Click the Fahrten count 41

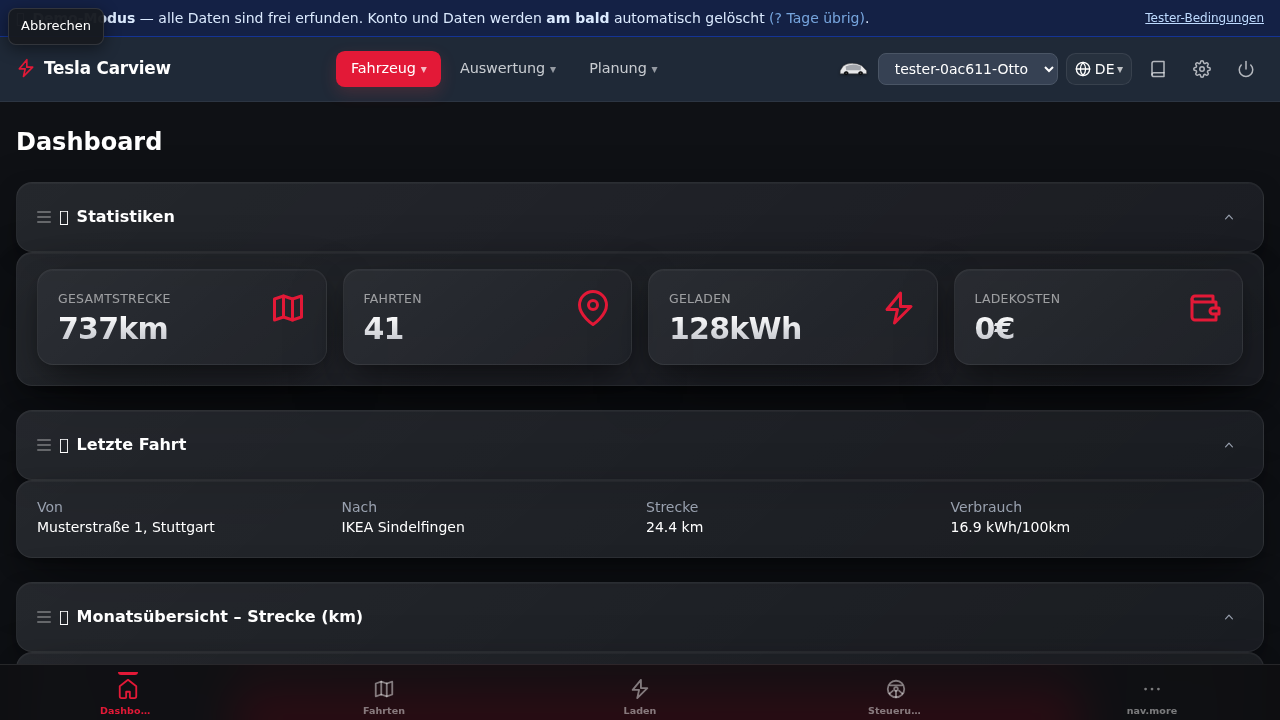383,328
